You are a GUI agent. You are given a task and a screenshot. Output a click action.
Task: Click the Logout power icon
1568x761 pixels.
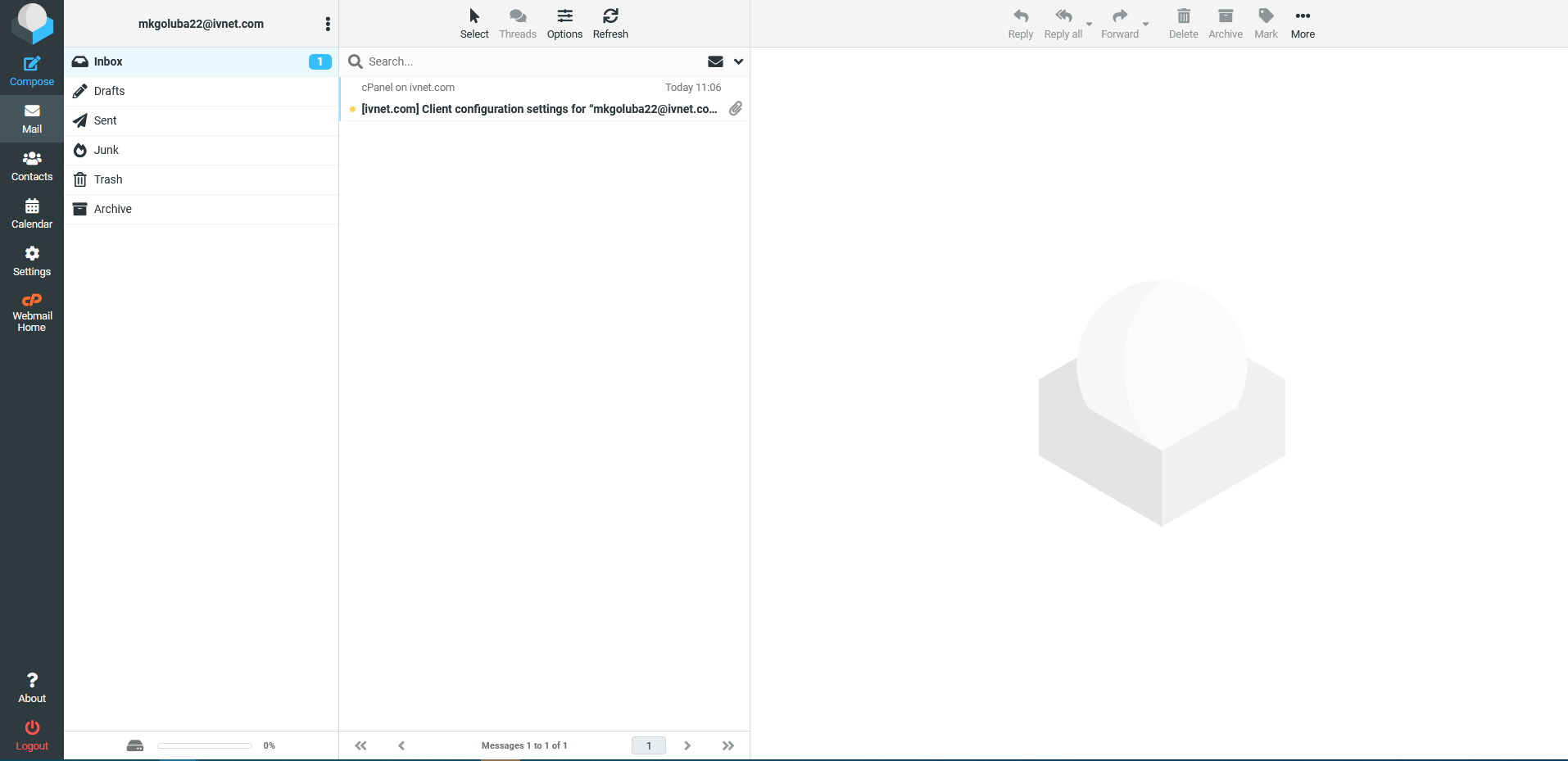[x=32, y=727]
